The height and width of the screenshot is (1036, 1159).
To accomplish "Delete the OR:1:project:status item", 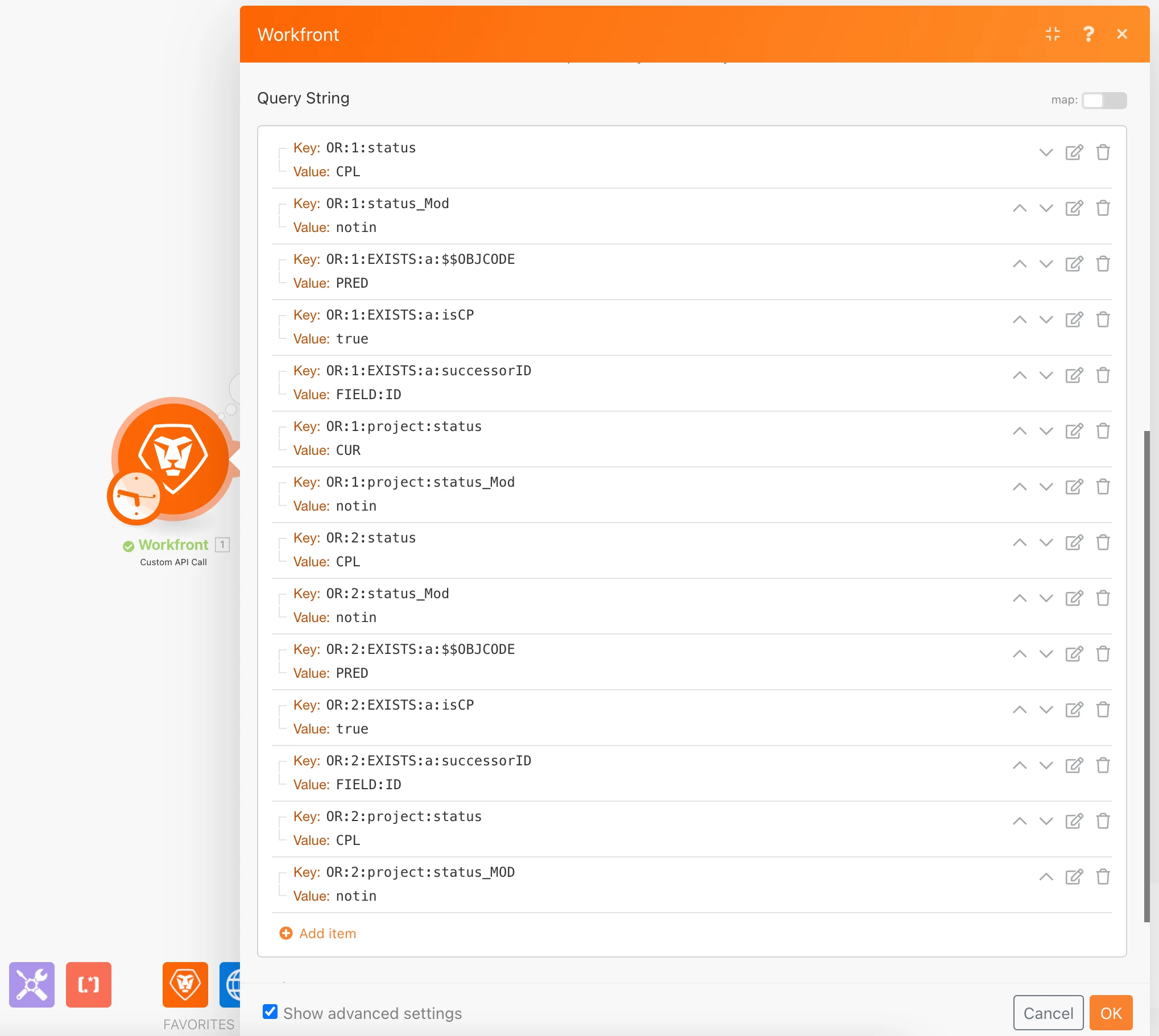I will coord(1103,431).
